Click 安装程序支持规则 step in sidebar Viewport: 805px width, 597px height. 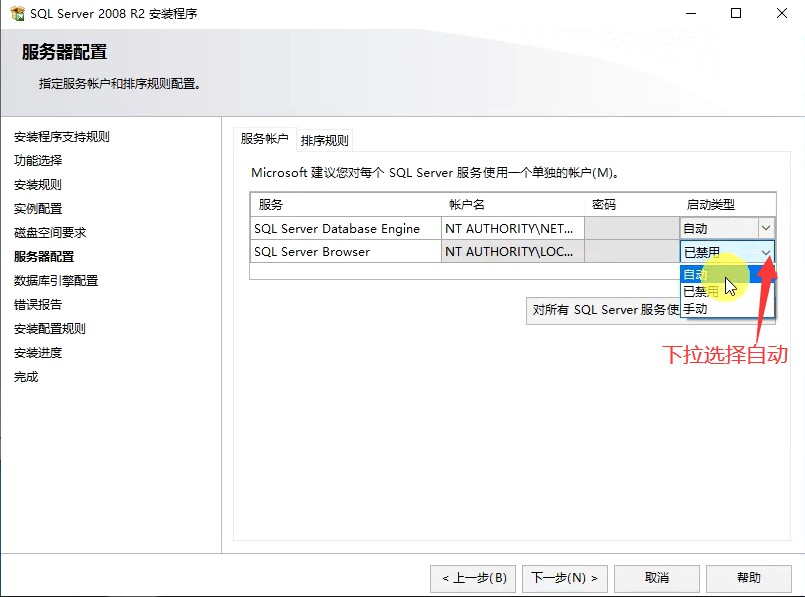[x=62, y=137]
